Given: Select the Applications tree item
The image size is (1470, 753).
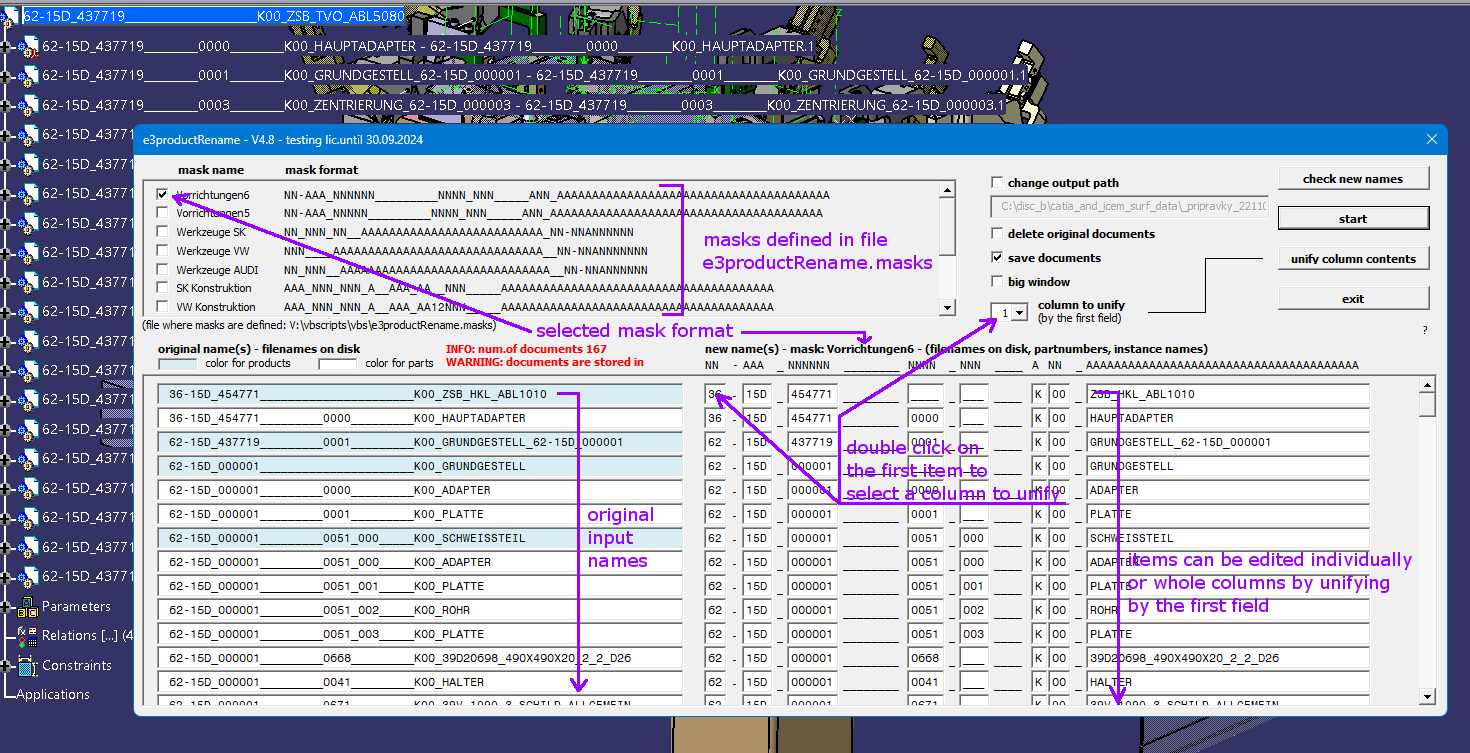Looking at the screenshot, I should [53, 695].
